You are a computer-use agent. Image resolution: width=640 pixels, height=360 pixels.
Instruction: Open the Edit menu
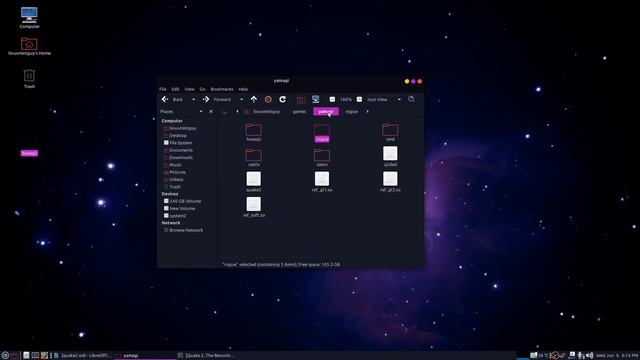[x=176, y=89]
